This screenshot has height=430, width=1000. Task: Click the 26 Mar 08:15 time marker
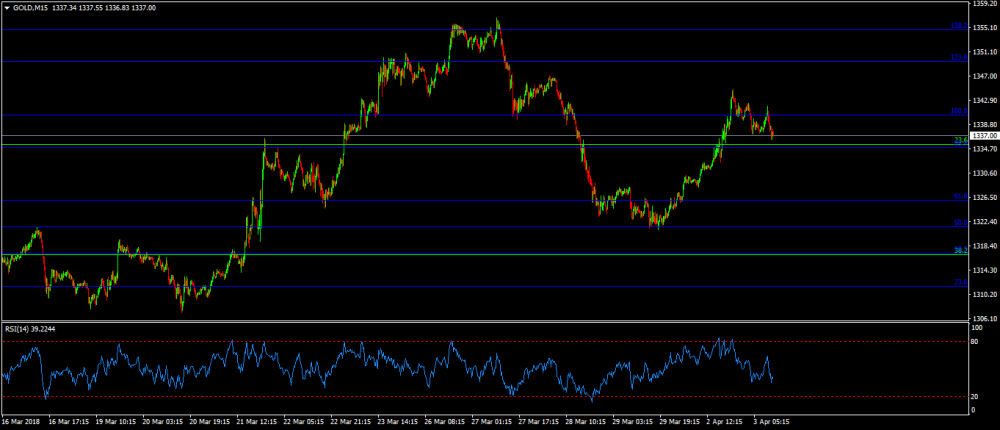point(447,423)
